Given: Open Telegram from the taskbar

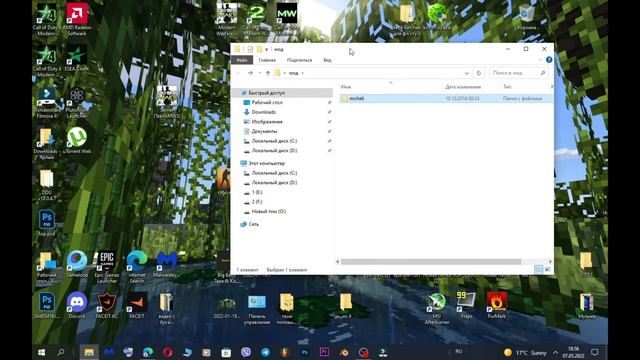Looking at the screenshot, I should click(265, 352).
